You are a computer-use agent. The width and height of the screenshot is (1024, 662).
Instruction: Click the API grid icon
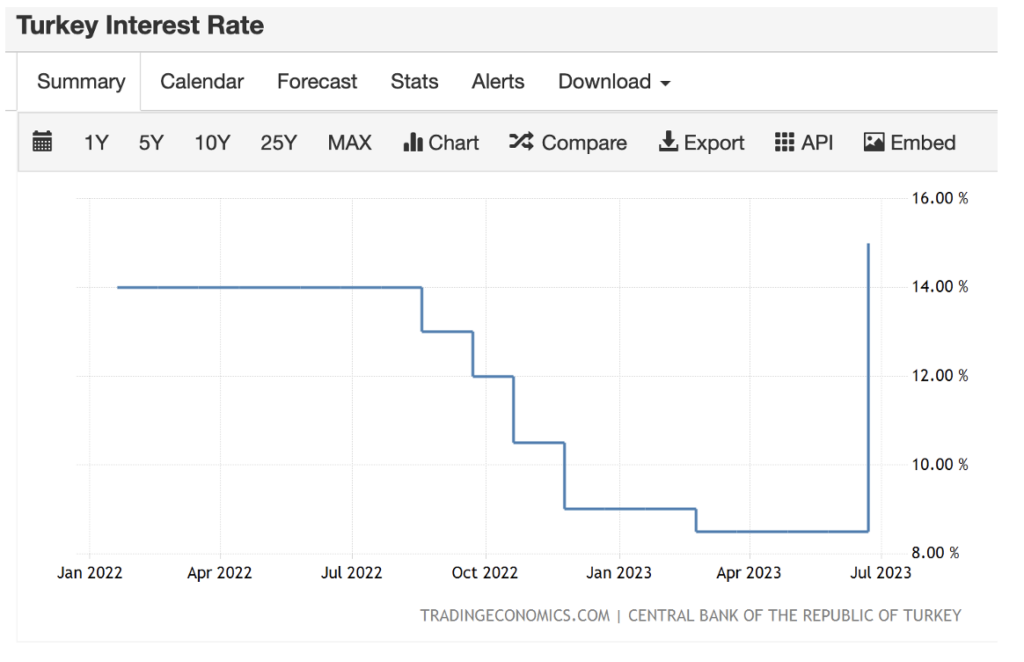(x=785, y=142)
